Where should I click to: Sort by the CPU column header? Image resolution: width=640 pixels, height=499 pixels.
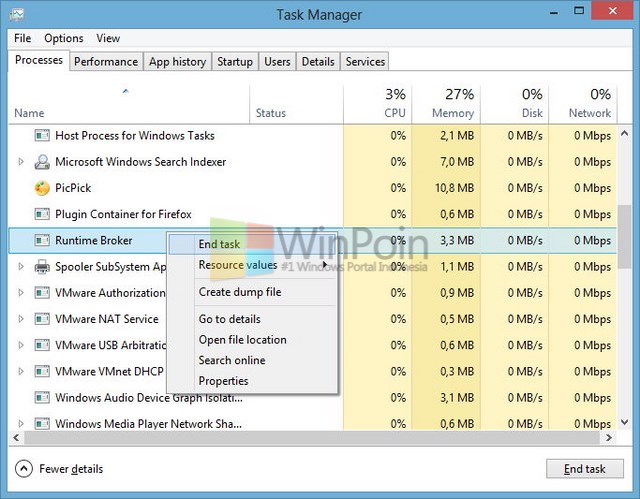click(x=378, y=104)
